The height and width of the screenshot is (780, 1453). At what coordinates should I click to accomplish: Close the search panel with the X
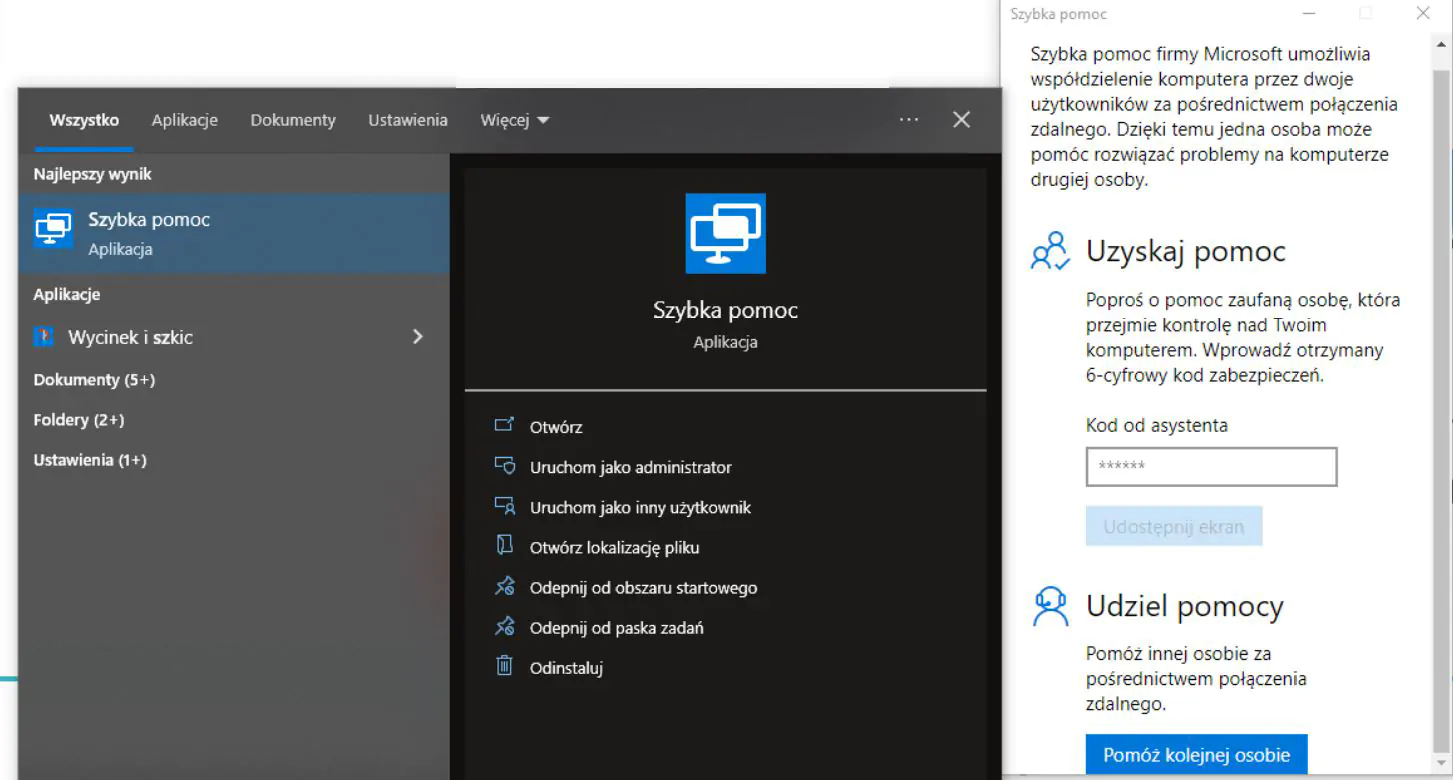[x=961, y=120]
